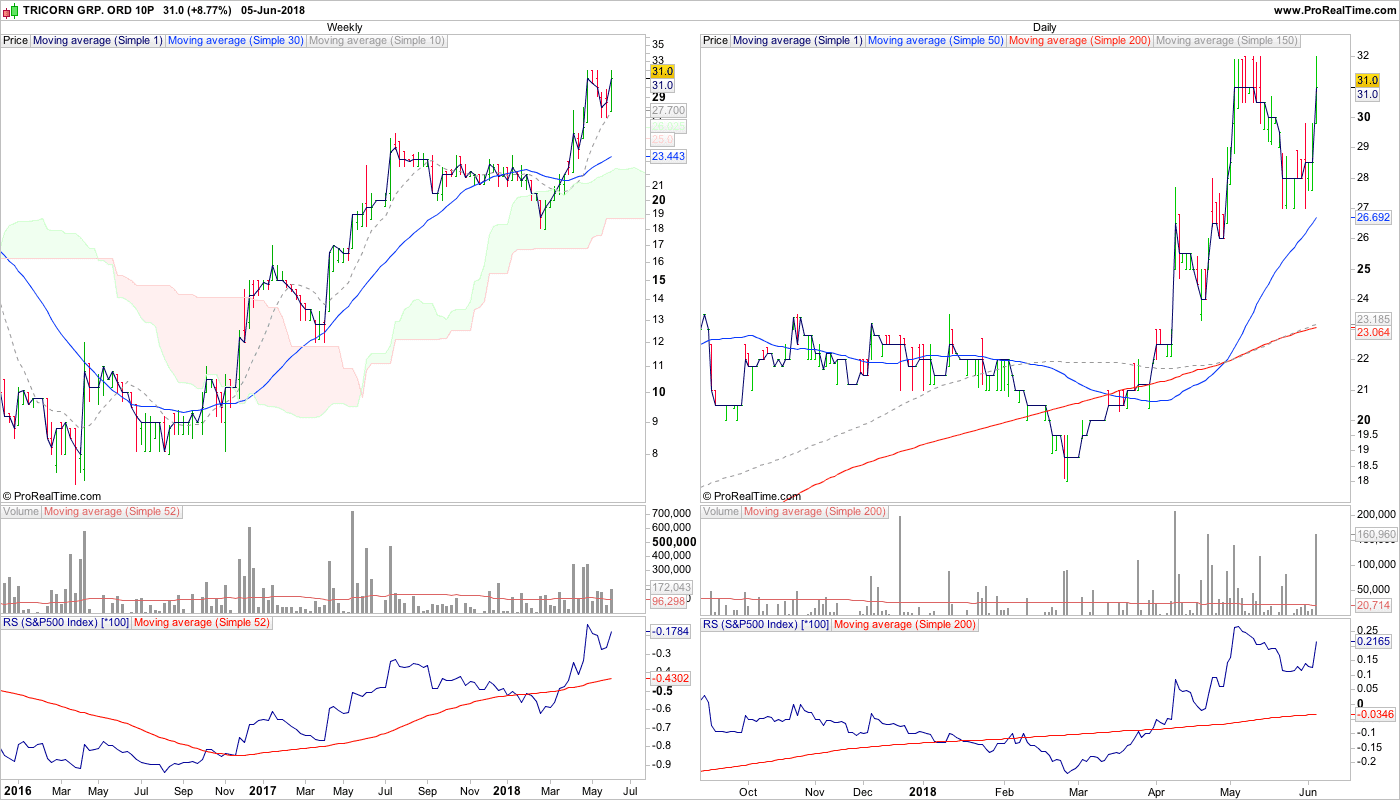Open the www.ProRealTime.com link

click(1334, 10)
